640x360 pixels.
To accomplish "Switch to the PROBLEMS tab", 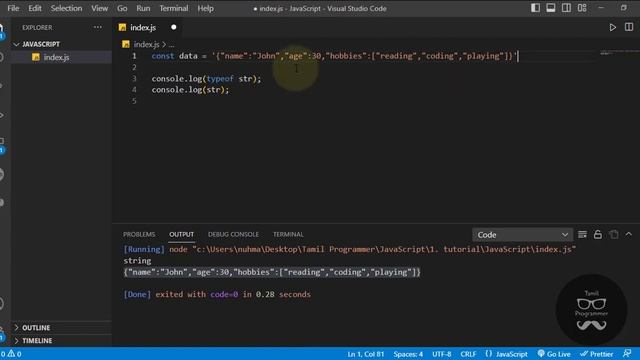I will 139,234.
